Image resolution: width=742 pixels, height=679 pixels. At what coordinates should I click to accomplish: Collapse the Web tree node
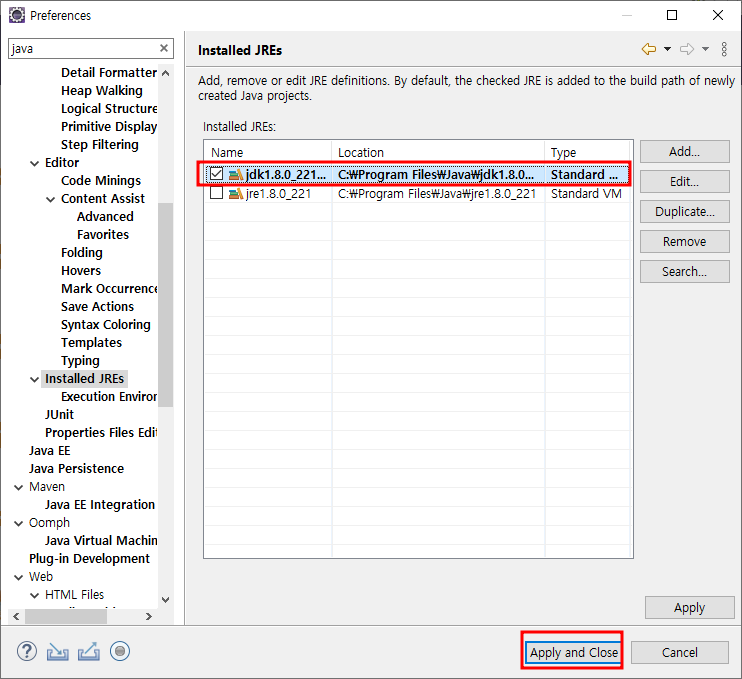pos(18,577)
